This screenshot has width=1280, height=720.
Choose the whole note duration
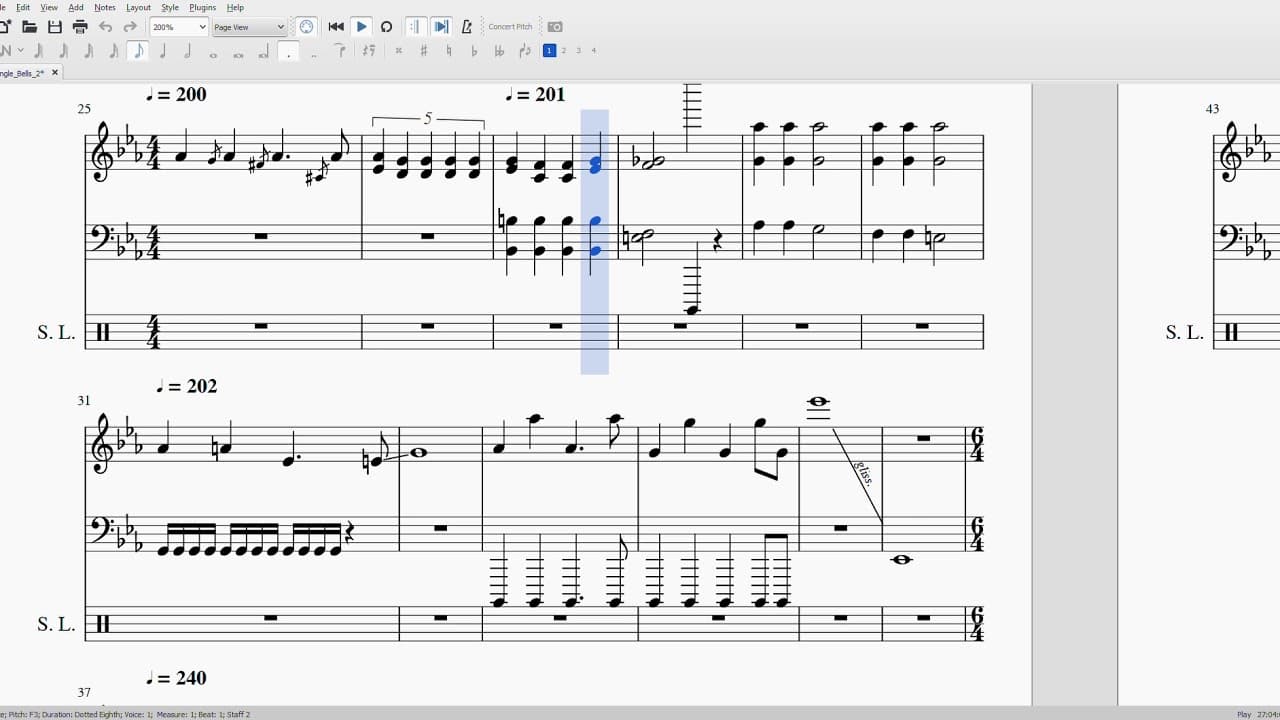[213, 51]
